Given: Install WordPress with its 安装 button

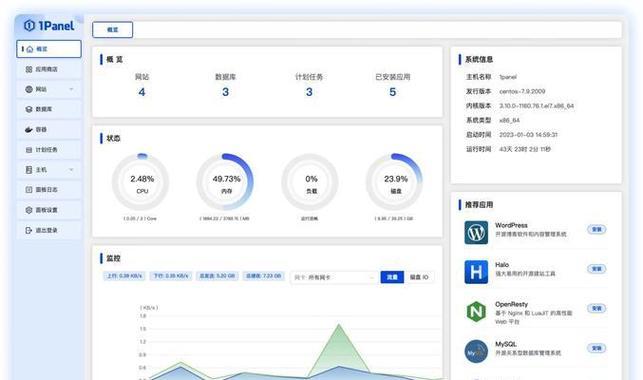Looking at the screenshot, I should point(597,229).
